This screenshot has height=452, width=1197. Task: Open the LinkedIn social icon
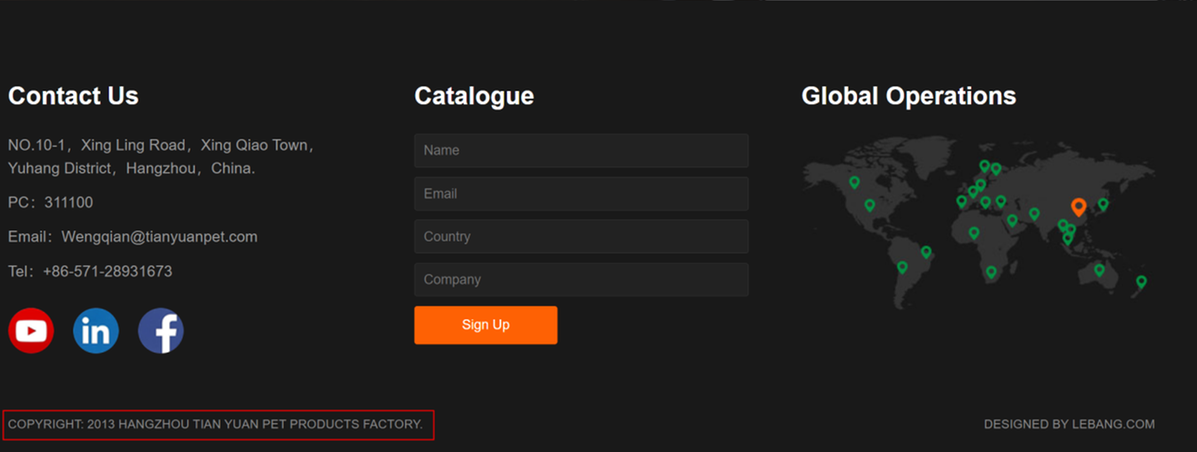point(96,331)
